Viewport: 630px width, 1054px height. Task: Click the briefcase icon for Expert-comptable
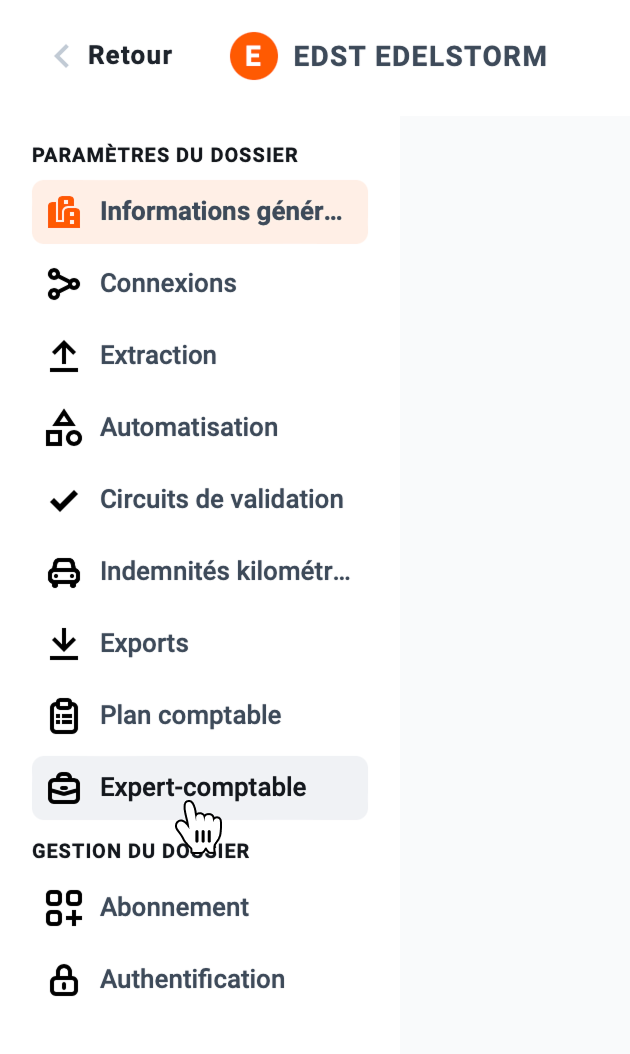point(64,788)
